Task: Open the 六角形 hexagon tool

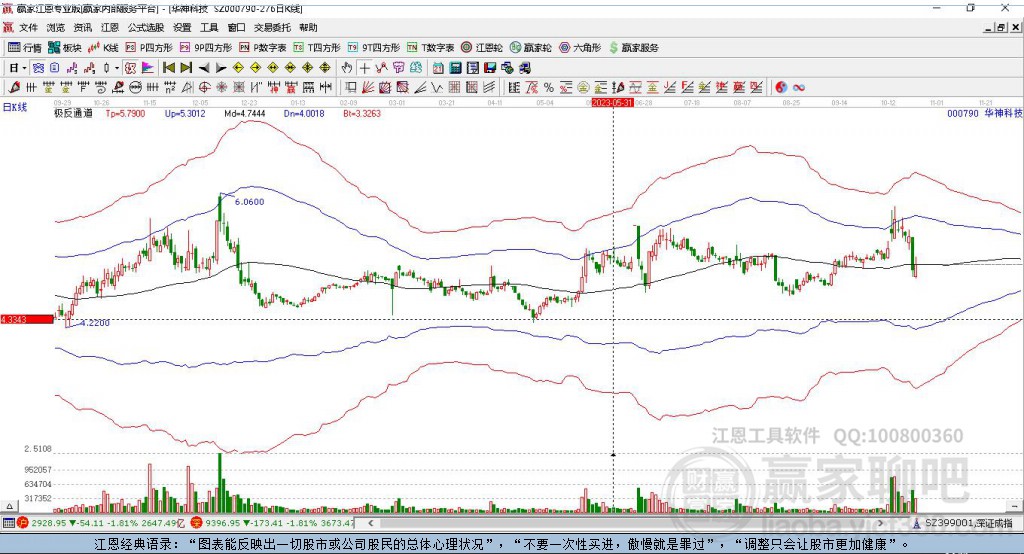Action: [x=580, y=48]
